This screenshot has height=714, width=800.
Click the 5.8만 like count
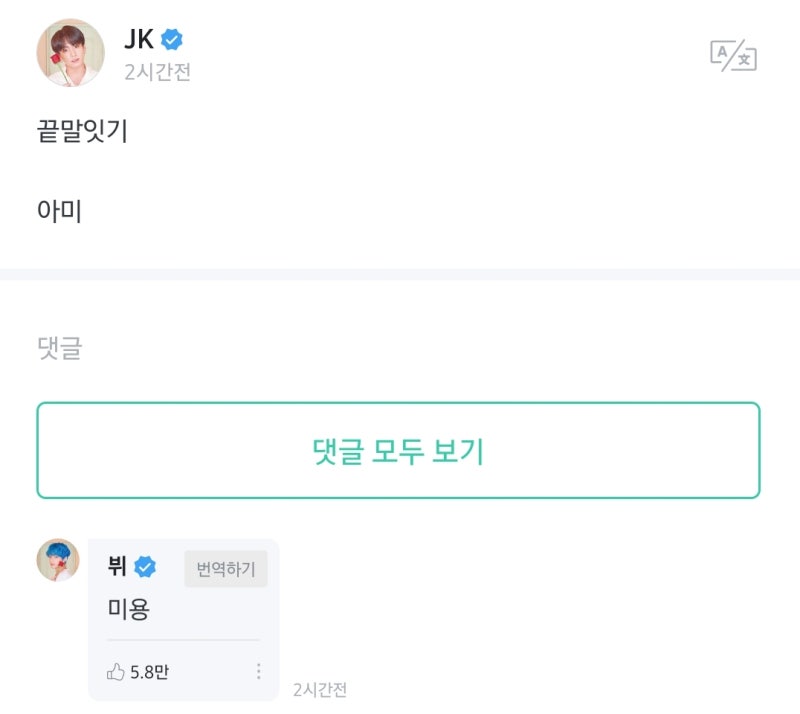(x=149, y=672)
